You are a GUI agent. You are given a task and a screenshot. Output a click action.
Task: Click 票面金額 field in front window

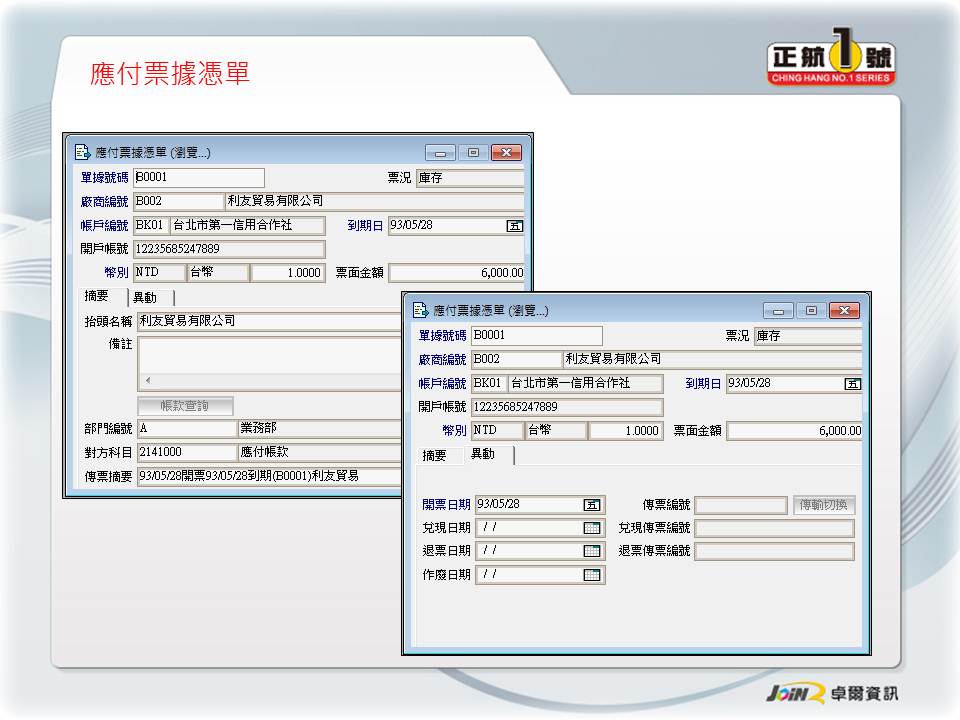(x=794, y=431)
